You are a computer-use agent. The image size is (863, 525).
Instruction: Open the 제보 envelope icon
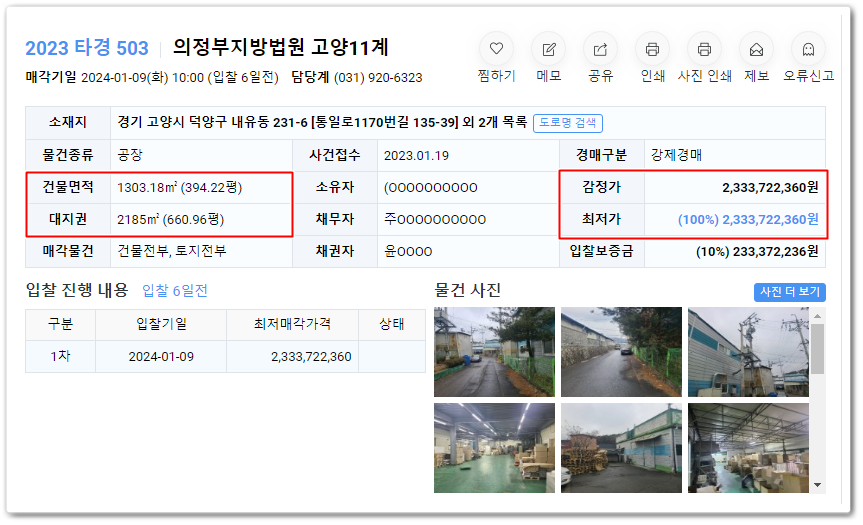click(756, 49)
